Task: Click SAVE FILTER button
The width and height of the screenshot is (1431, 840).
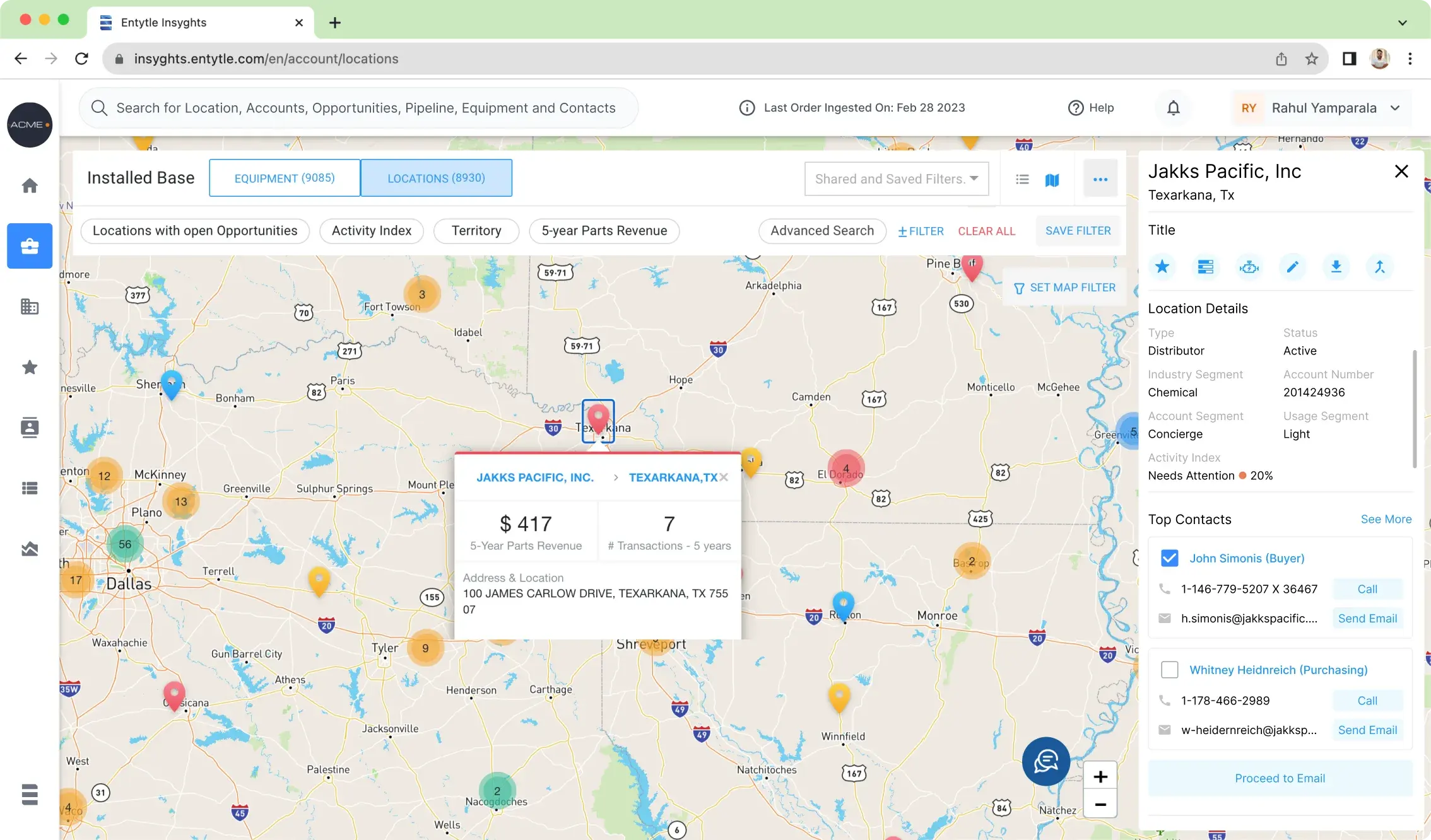Action: [x=1078, y=231]
